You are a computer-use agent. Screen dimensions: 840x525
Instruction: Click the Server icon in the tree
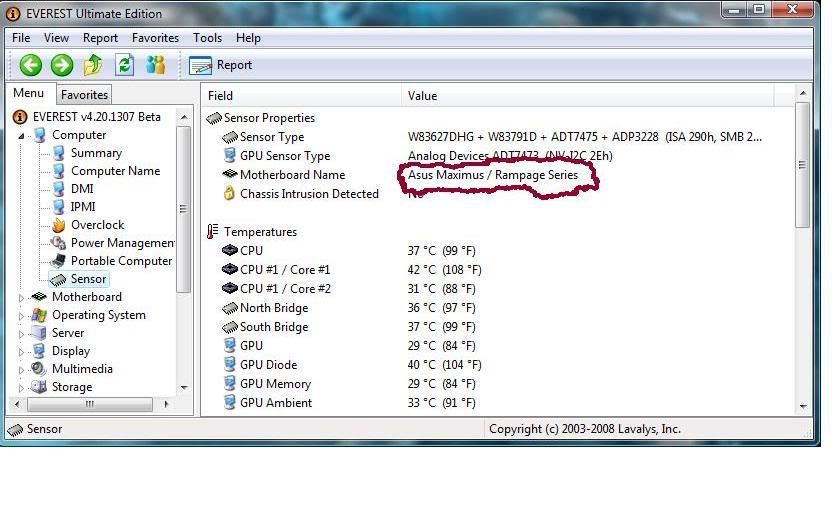39,333
